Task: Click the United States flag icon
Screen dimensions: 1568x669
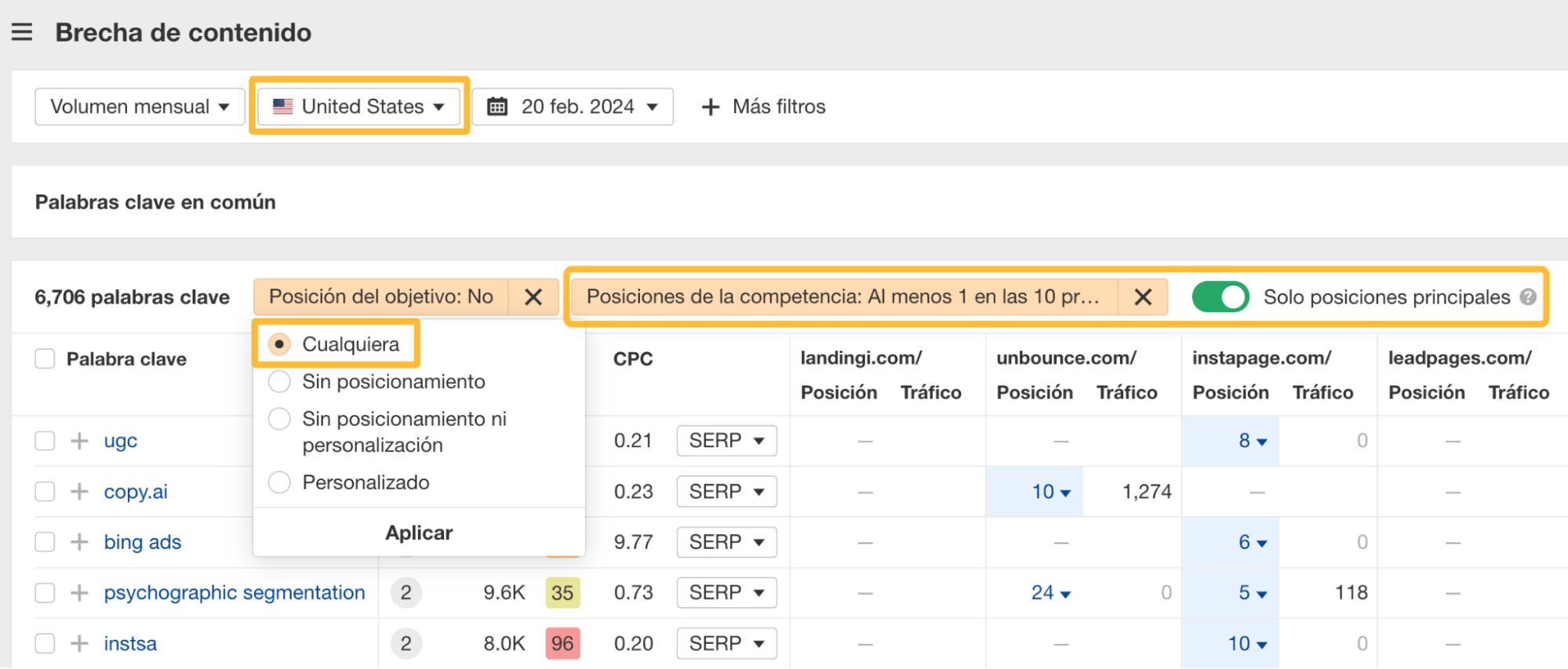Action: tap(283, 107)
